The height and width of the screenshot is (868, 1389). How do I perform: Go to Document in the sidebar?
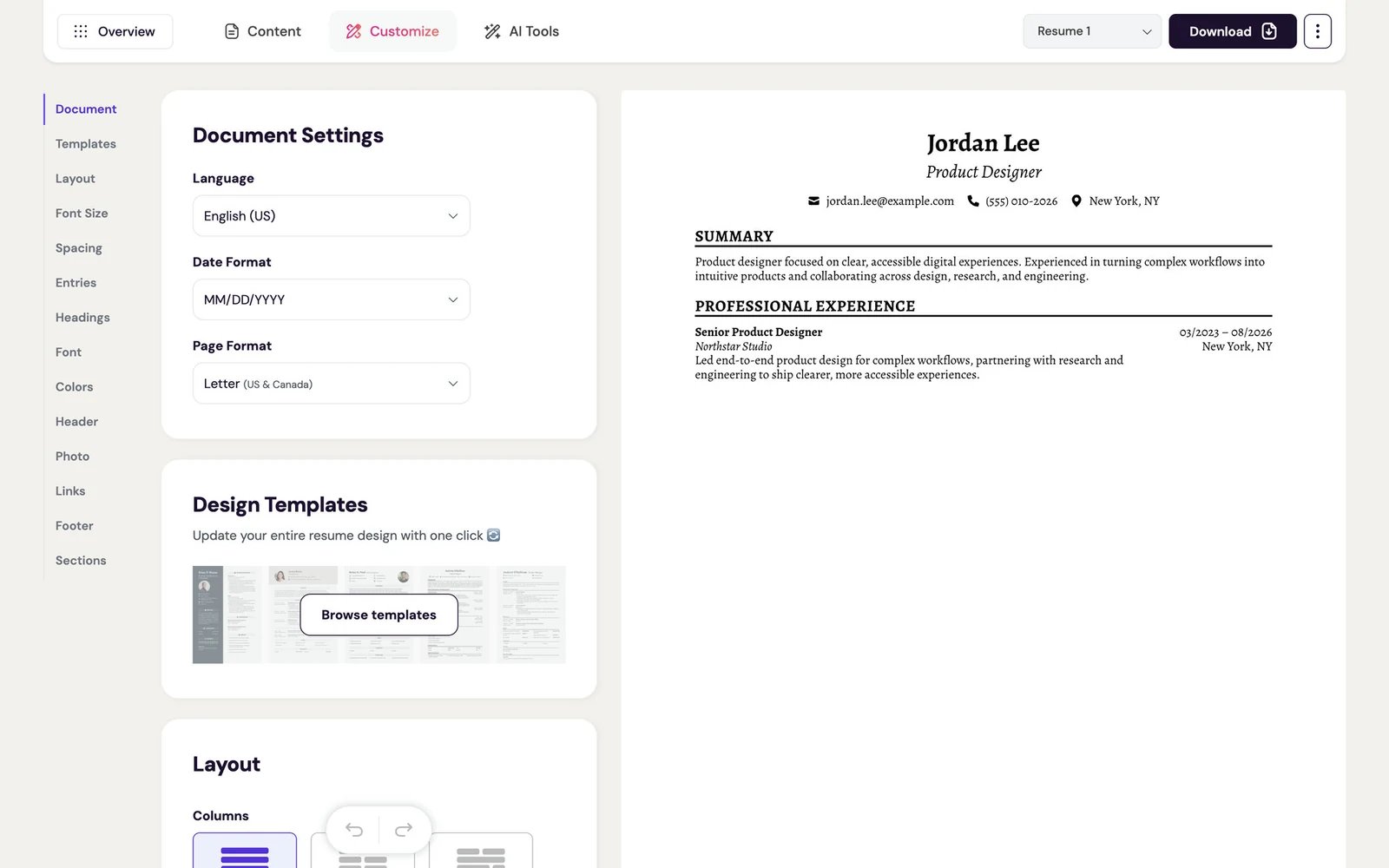click(x=86, y=109)
